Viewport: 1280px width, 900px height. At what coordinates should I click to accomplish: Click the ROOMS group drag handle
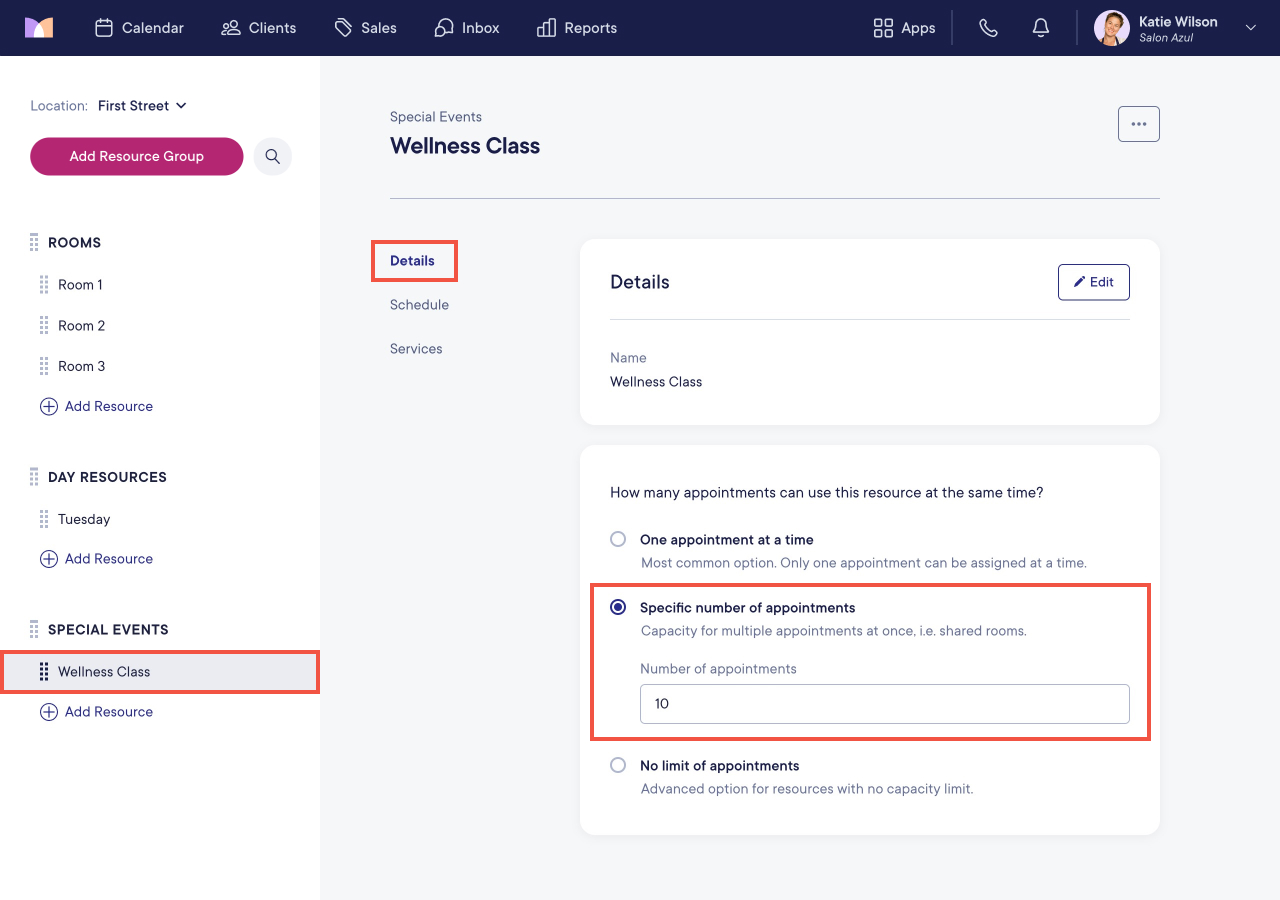[34, 243]
